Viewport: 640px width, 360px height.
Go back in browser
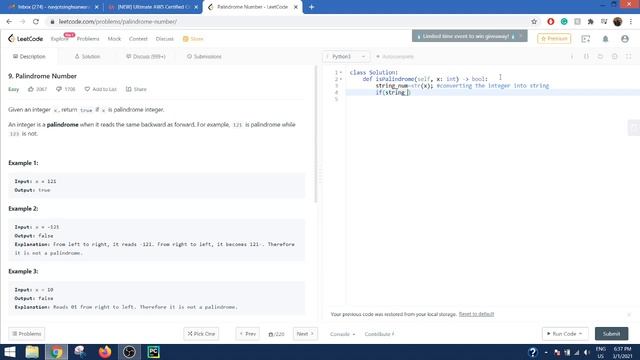(x=9, y=22)
